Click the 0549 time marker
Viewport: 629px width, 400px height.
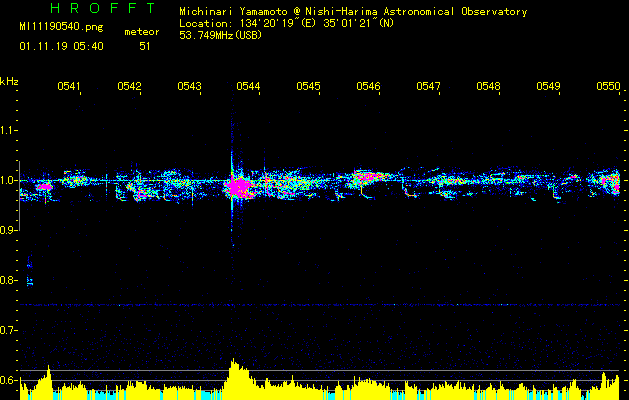pos(548,86)
